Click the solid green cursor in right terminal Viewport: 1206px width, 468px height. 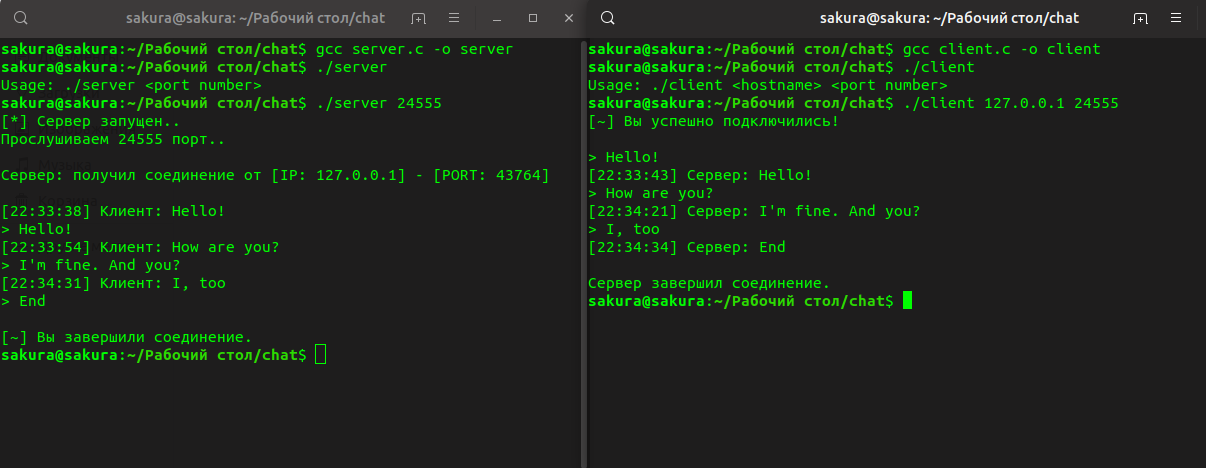(907, 301)
